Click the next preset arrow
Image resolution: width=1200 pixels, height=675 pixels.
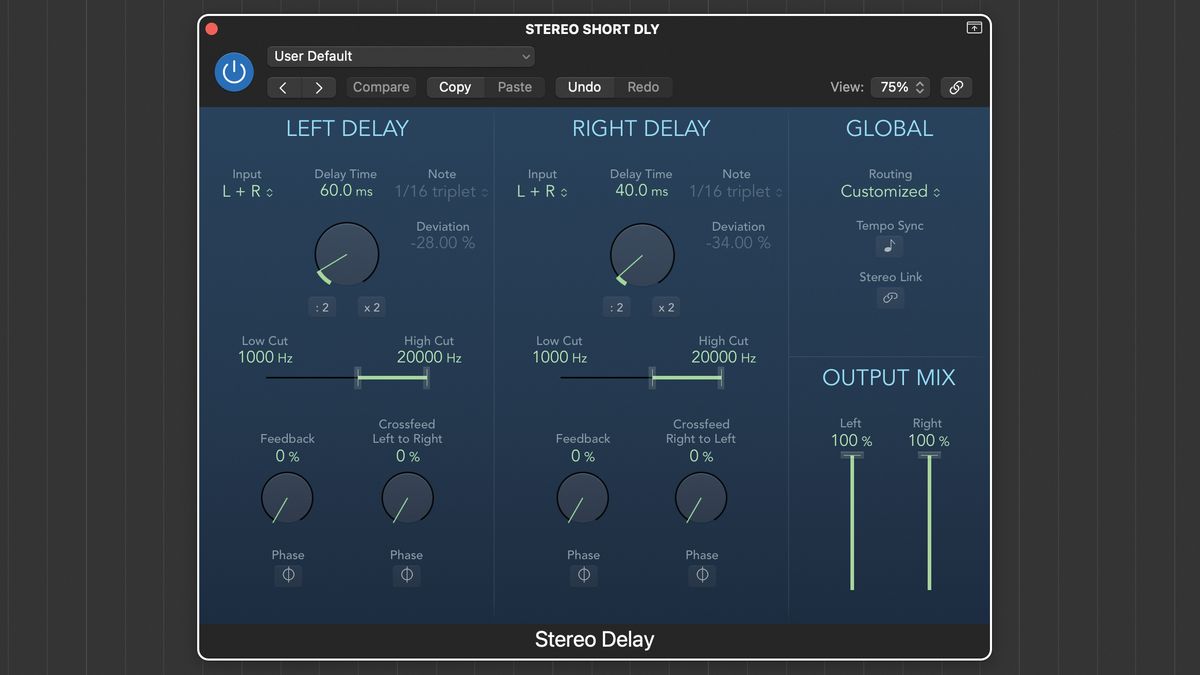(x=318, y=87)
